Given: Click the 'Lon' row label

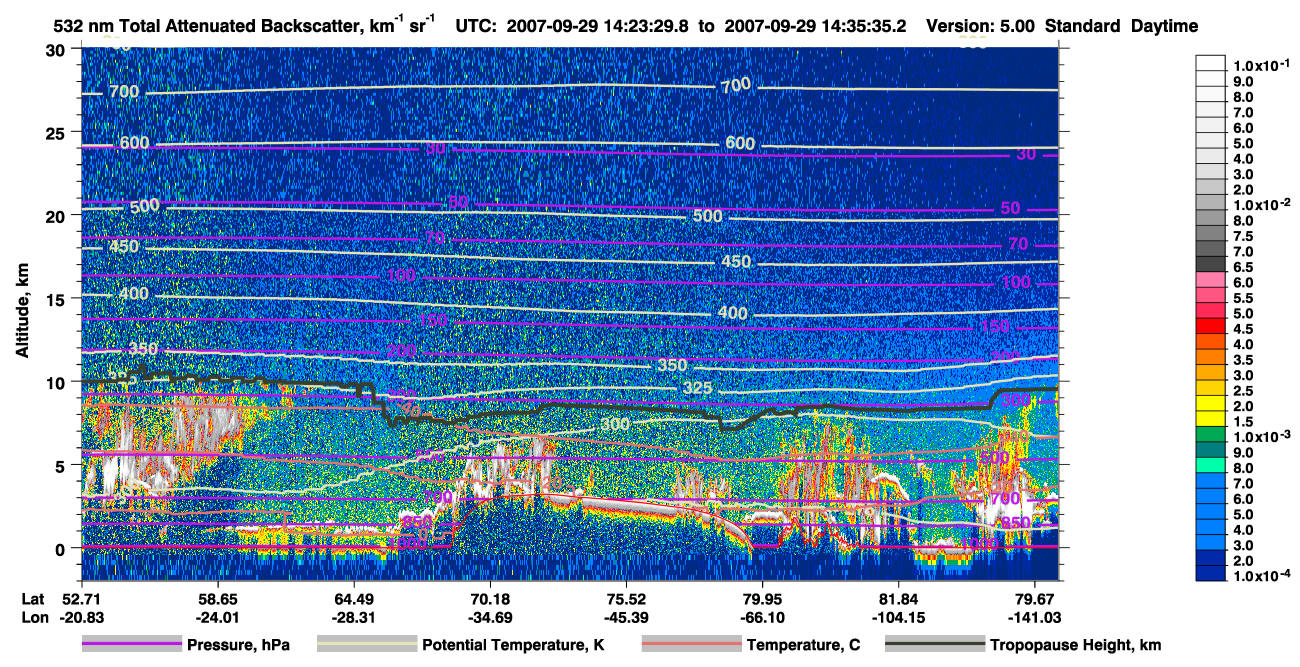Looking at the screenshot, I should point(34,617).
